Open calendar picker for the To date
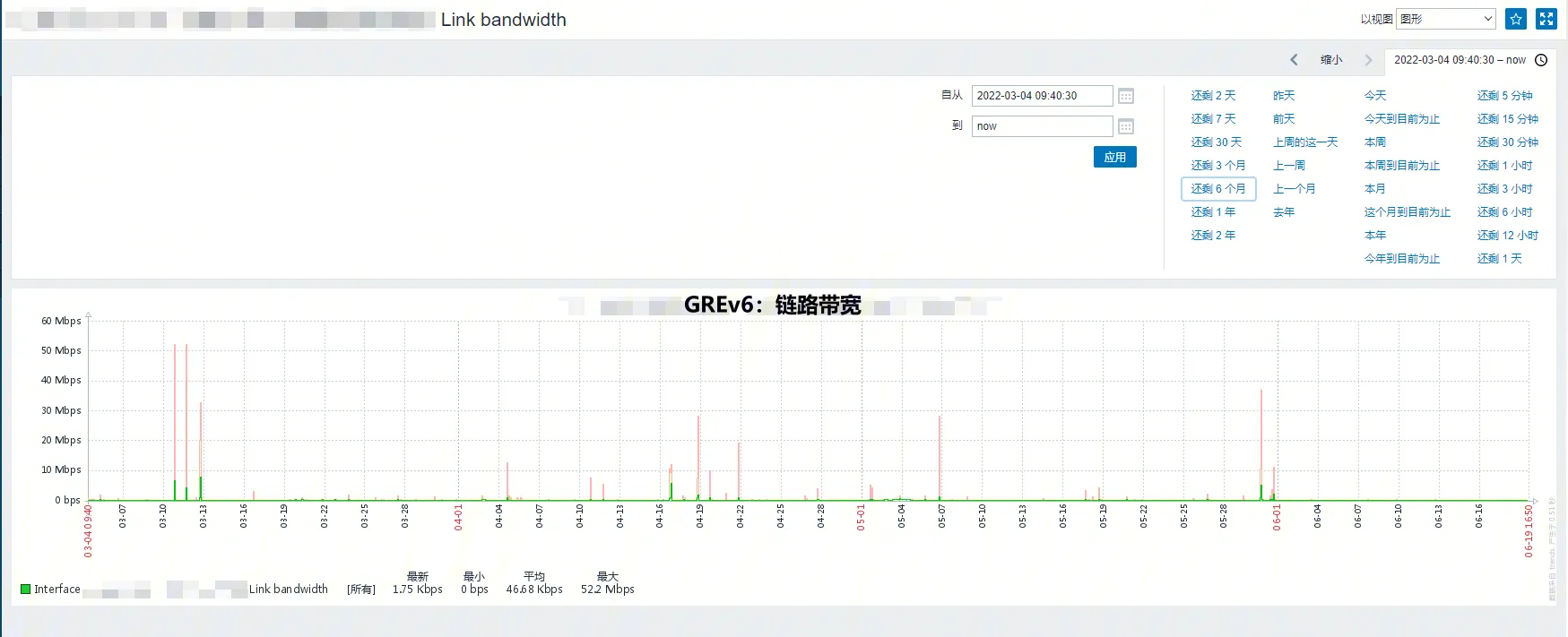Viewport: 1568px width, 637px height. [x=1126, y=126]
